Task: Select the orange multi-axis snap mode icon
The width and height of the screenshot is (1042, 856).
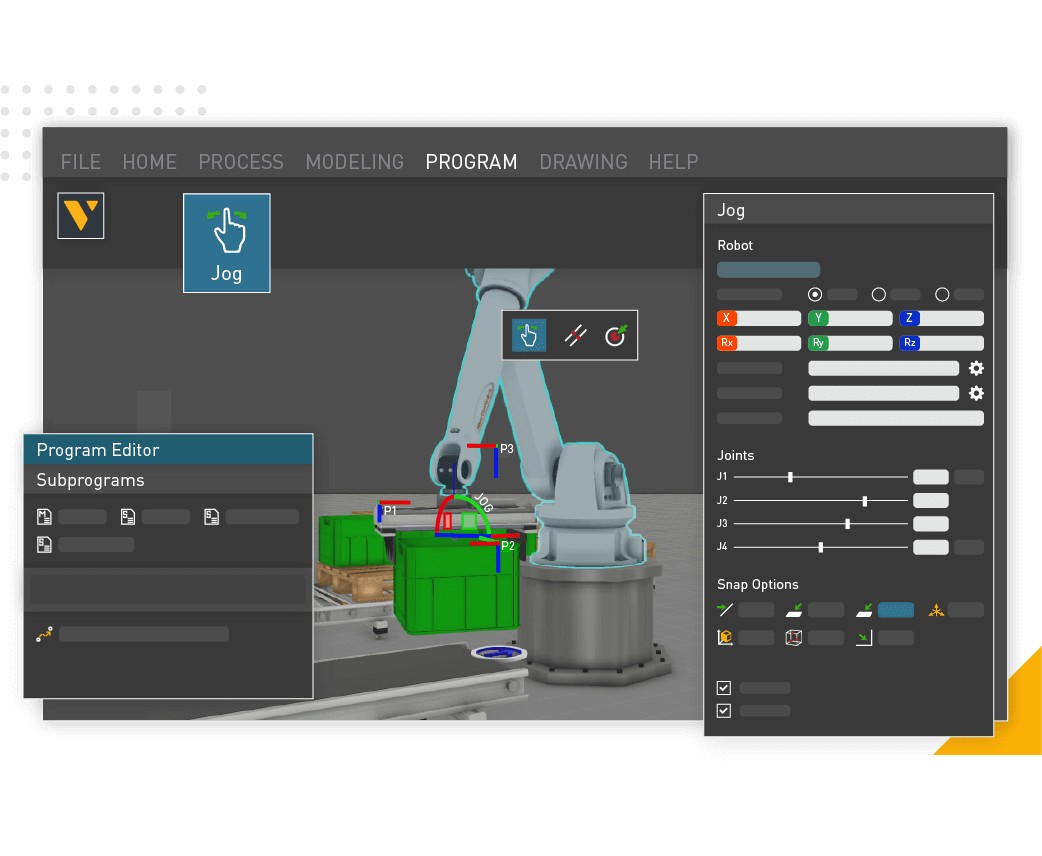Action: pyautogui.click(x=938, y=610)
